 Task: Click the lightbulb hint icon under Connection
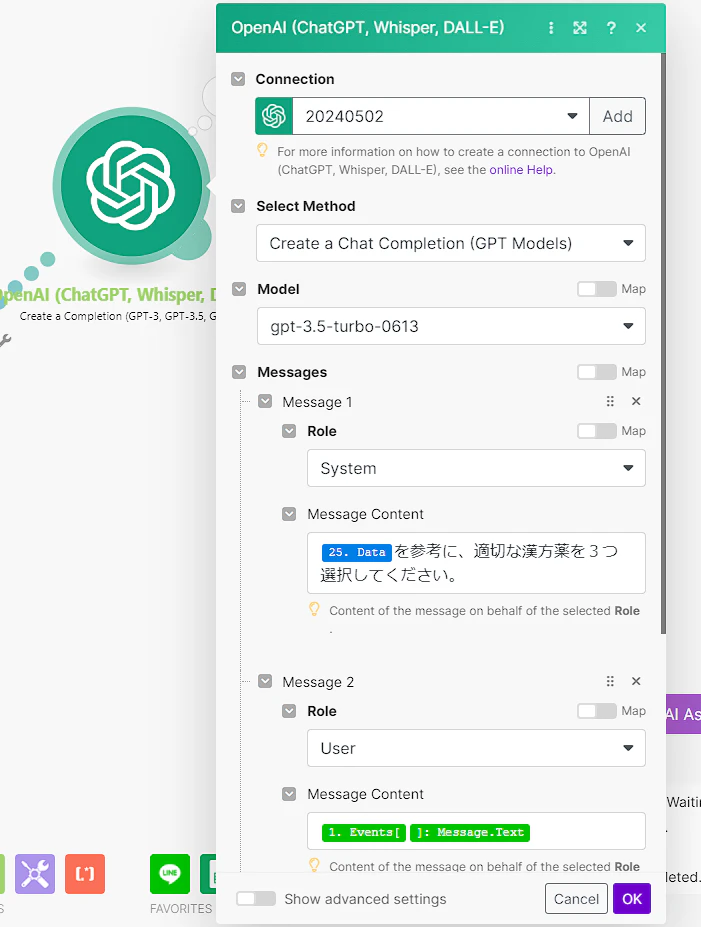point(262,151)
